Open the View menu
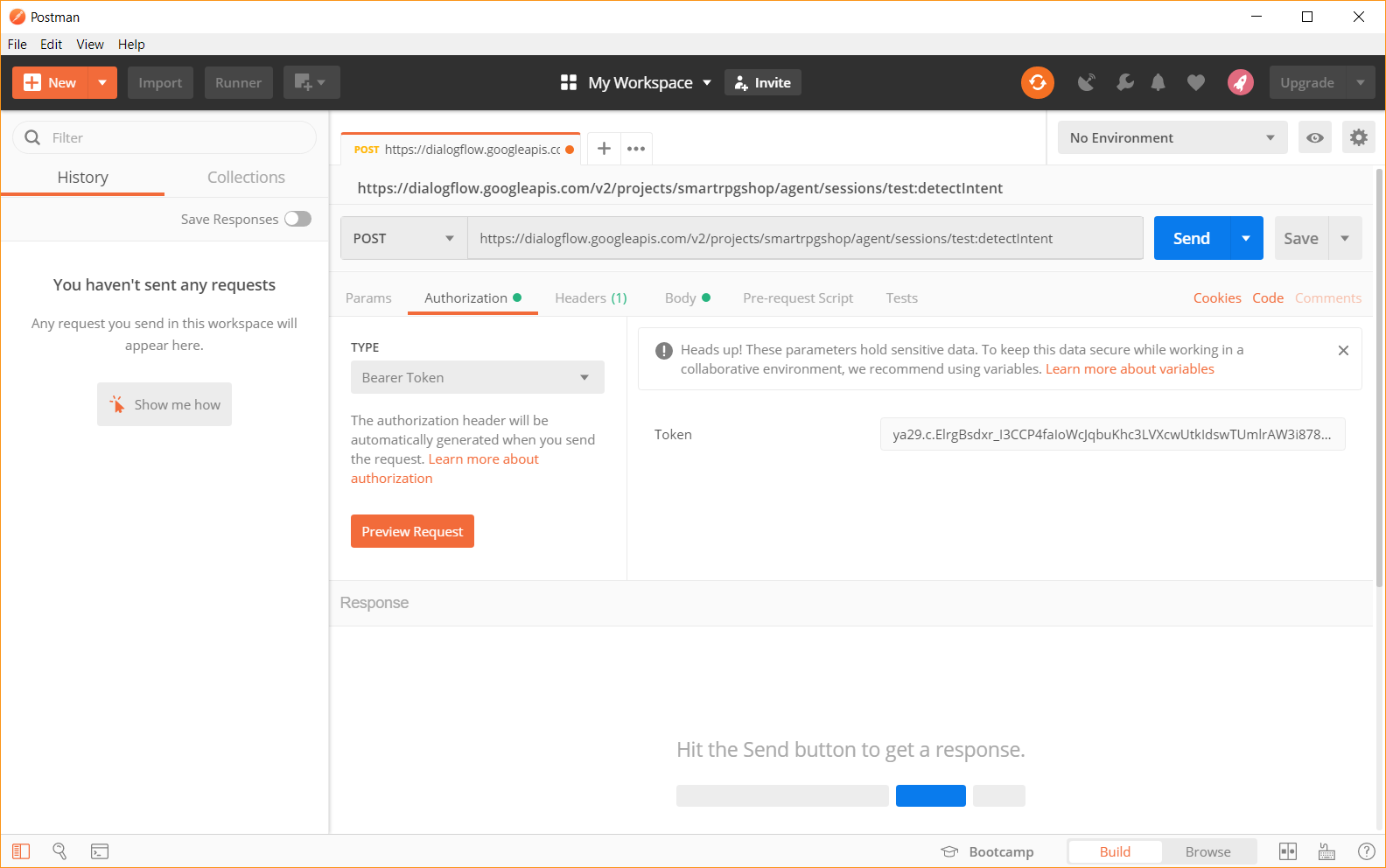The width and height of the screenshot is (1386, 868). [x=90, y=45]
